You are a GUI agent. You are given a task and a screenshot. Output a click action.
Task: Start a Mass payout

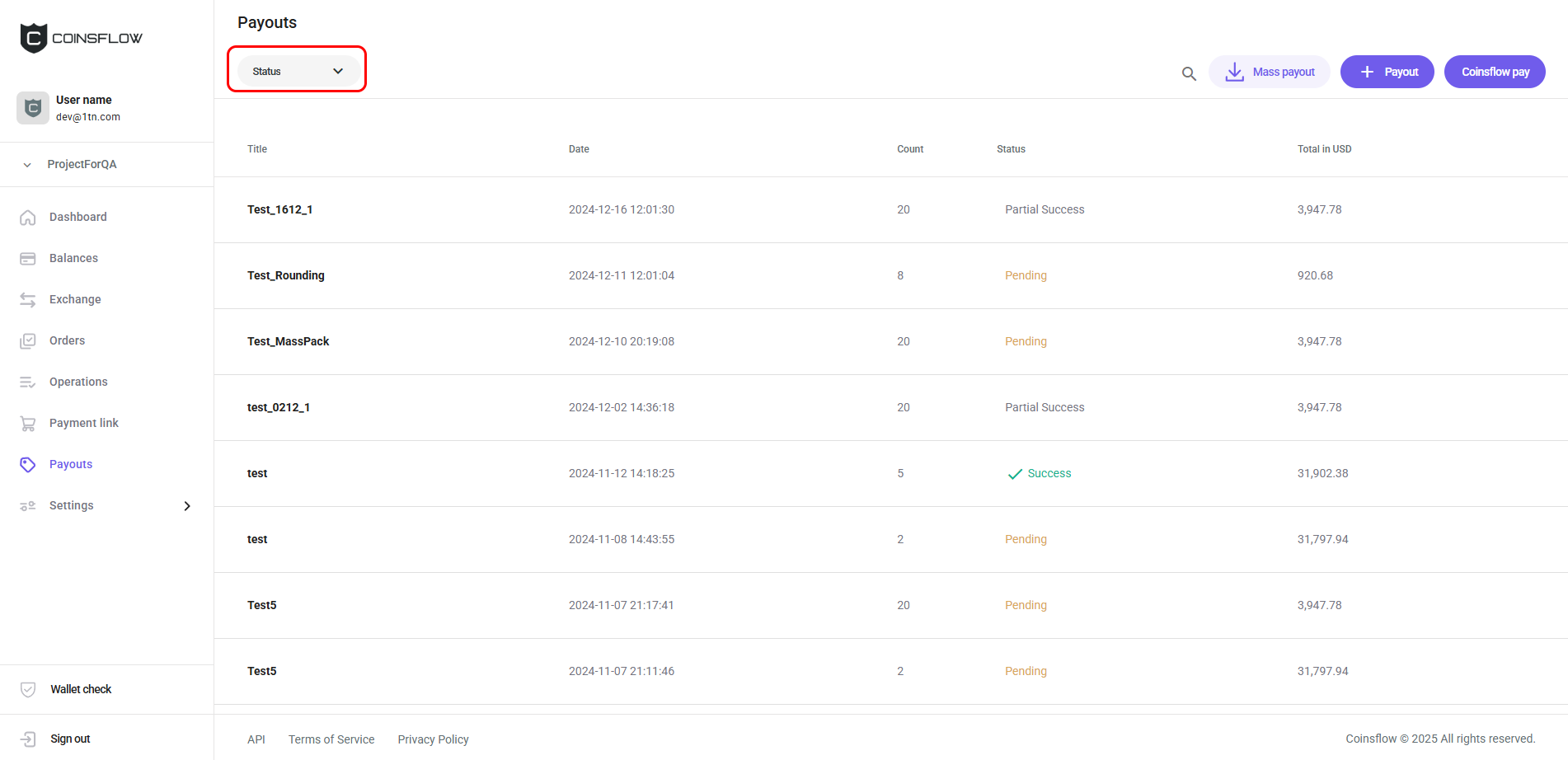coord(1269,72)
